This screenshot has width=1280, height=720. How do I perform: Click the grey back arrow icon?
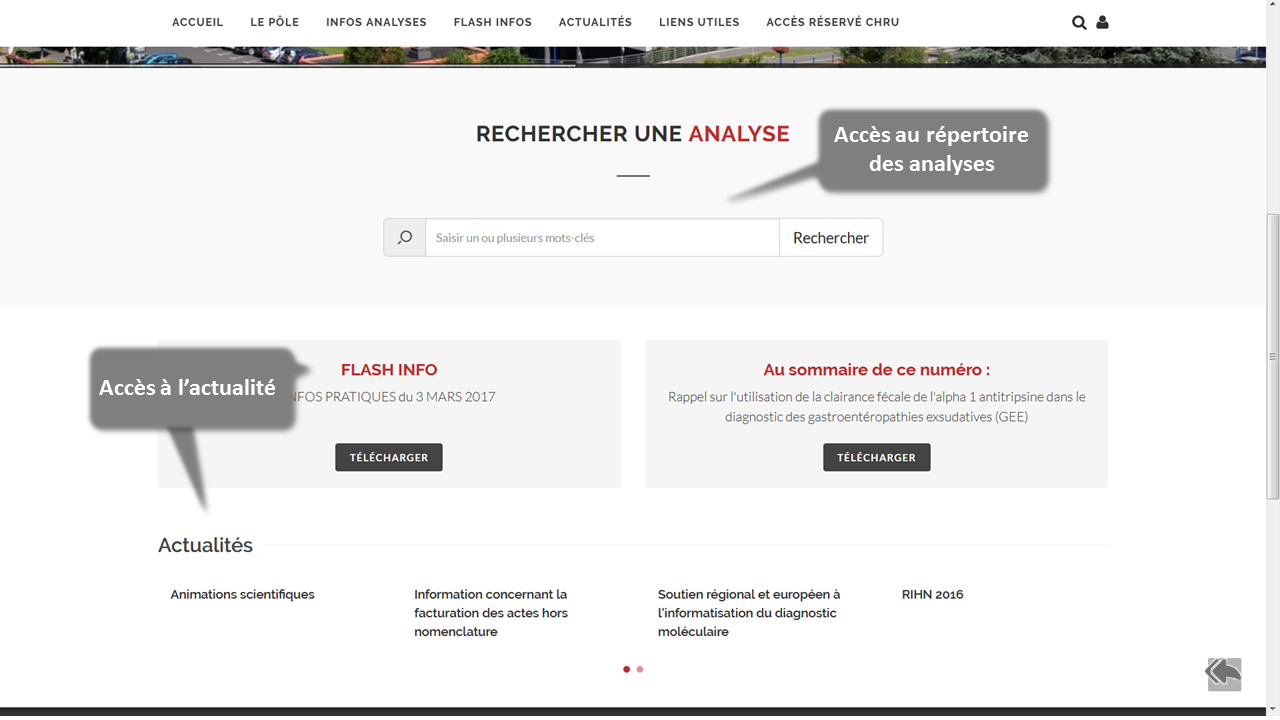click(1223, 673)
